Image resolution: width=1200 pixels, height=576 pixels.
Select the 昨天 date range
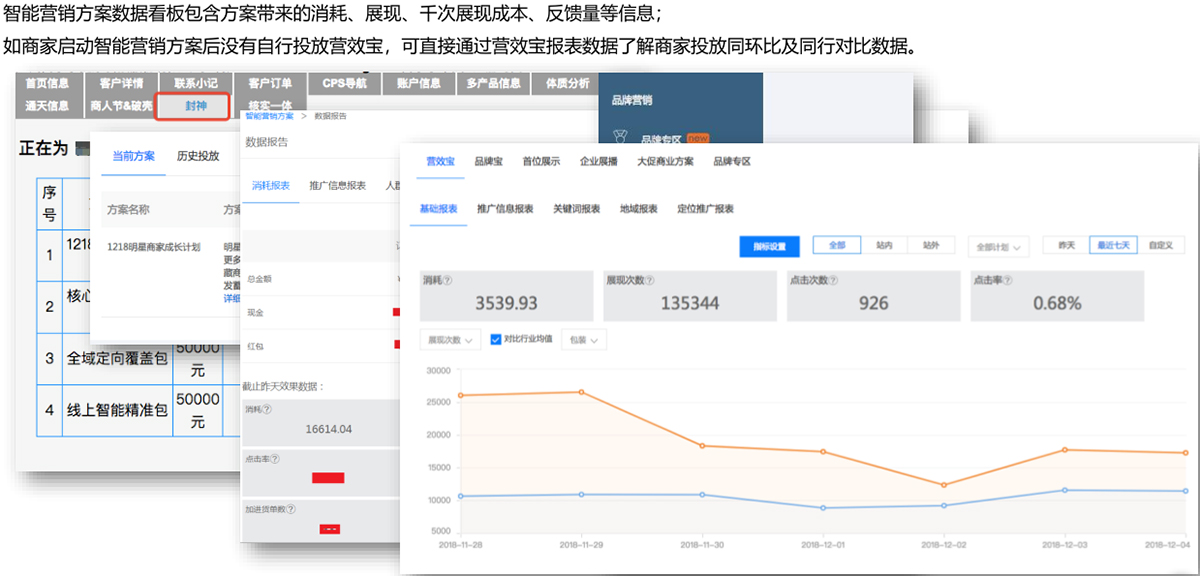point(1066,245)
